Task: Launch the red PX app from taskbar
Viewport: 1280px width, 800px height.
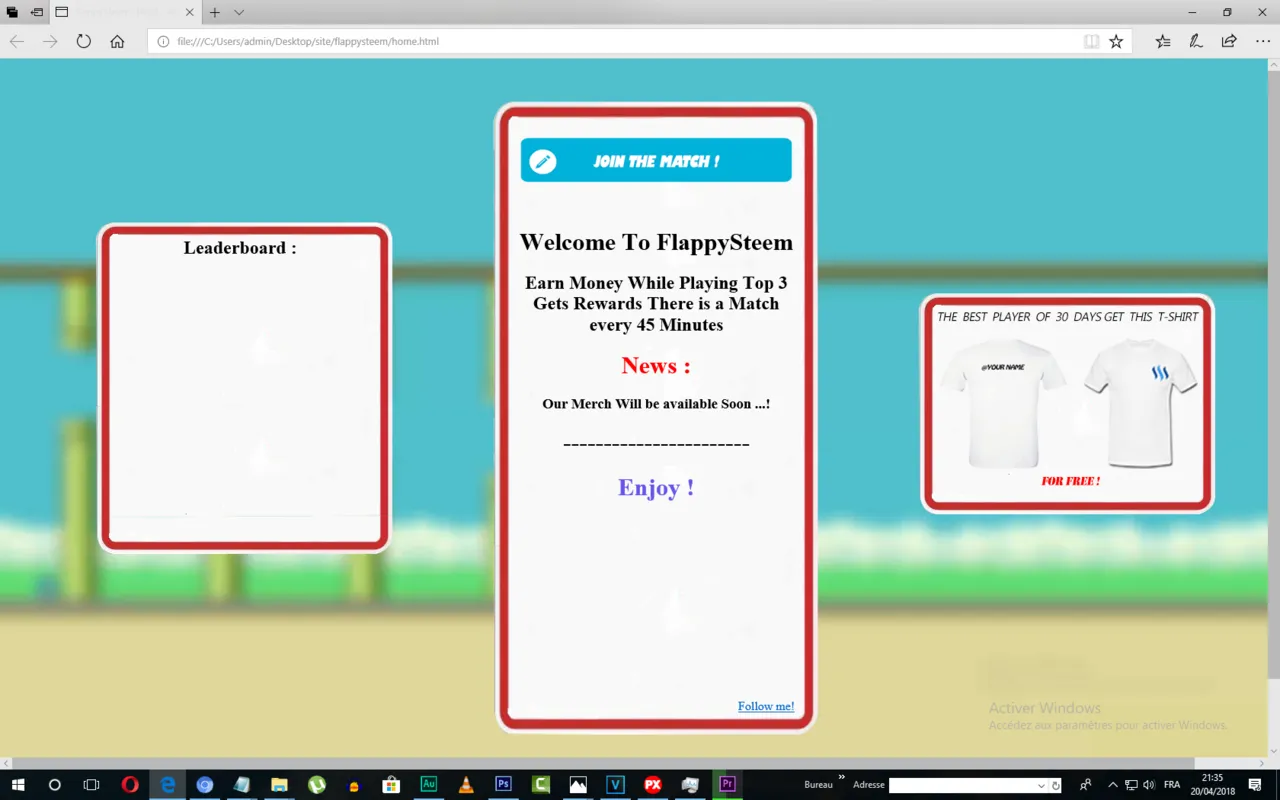Action: pyautogui.click(x=653, y=785)
